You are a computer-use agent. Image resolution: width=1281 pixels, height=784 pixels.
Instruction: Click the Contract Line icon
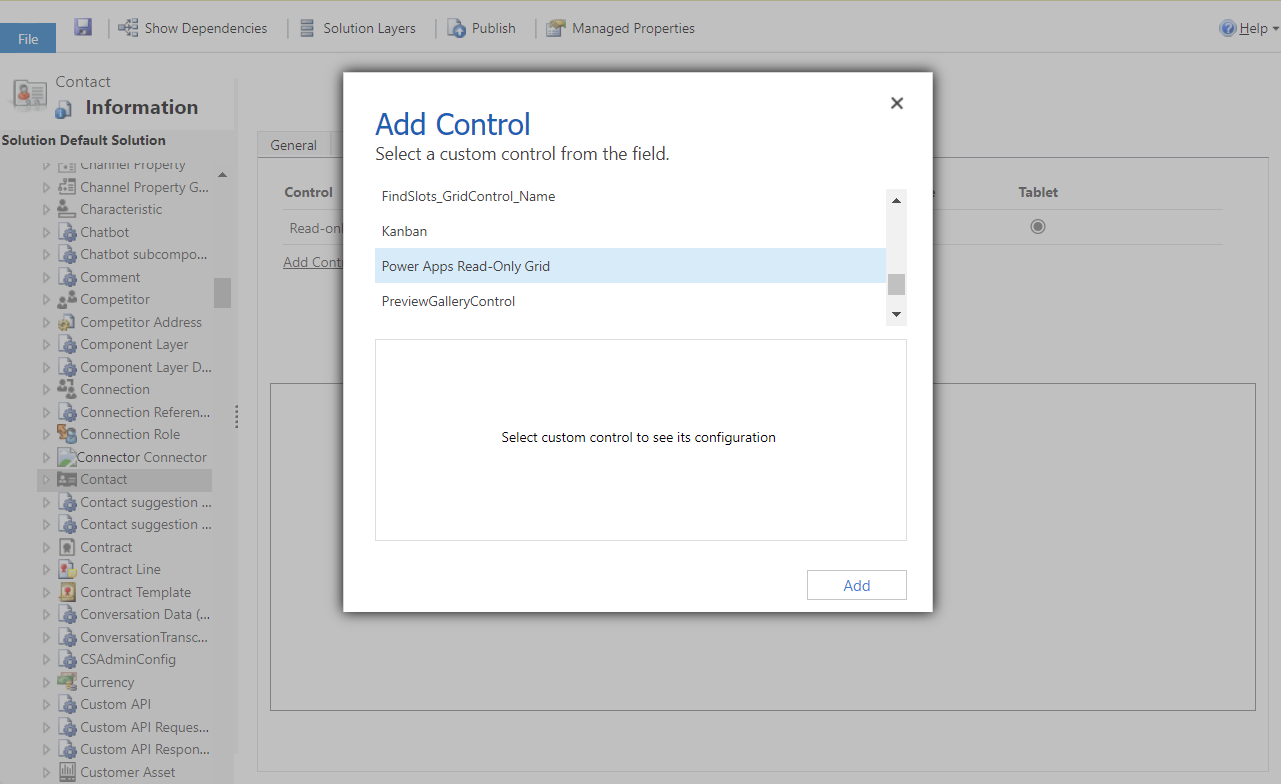67,569
